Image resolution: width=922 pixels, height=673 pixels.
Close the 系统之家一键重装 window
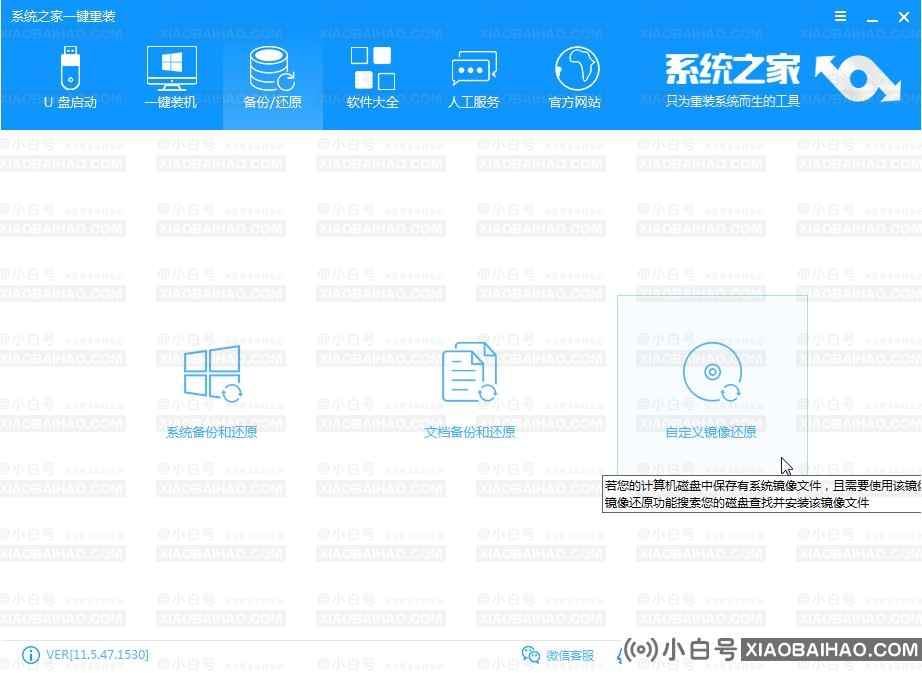(x=904, y=17)
